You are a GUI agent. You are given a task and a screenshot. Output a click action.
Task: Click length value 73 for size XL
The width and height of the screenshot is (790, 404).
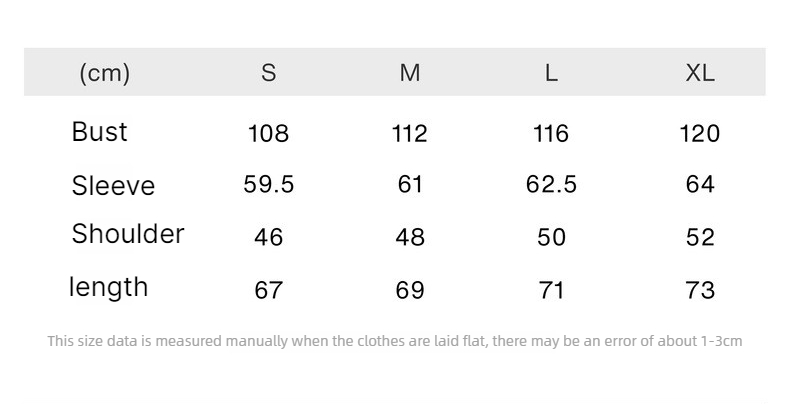[x=700, y=290]
